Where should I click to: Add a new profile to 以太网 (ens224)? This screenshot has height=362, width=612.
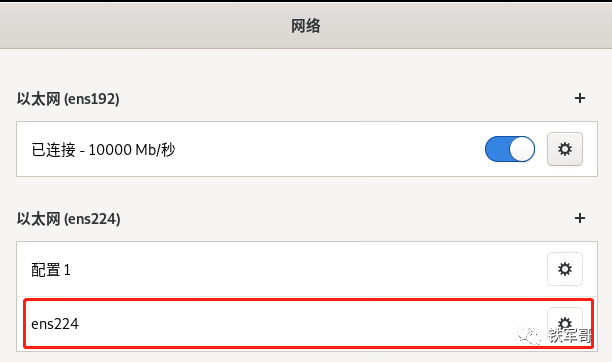coord(580,218)
